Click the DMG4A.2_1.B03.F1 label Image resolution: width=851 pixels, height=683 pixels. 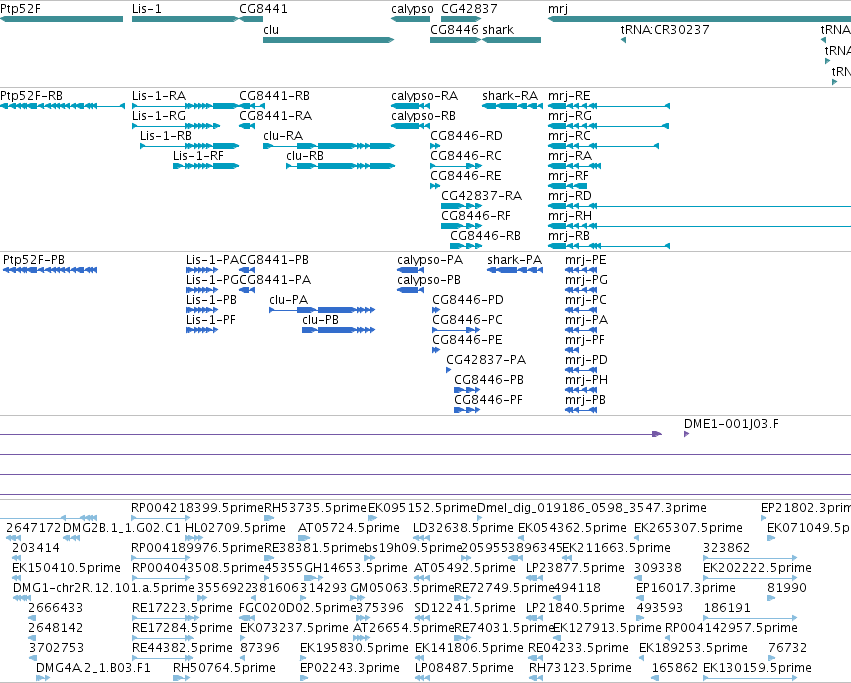tap(93, 667)
